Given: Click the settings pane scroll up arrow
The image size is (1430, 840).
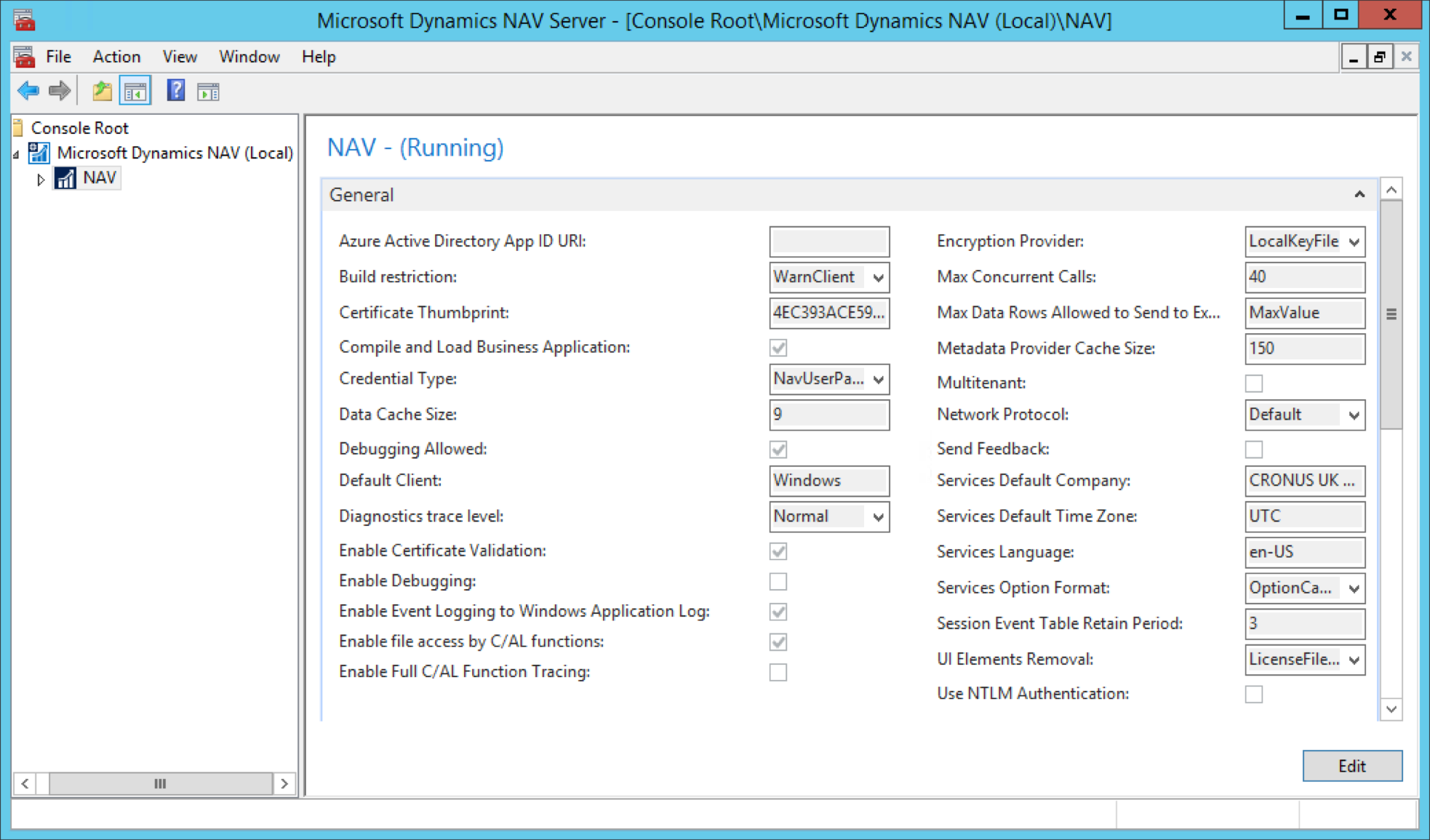Looking at the screenshot, I should (x=1391, y=190).
